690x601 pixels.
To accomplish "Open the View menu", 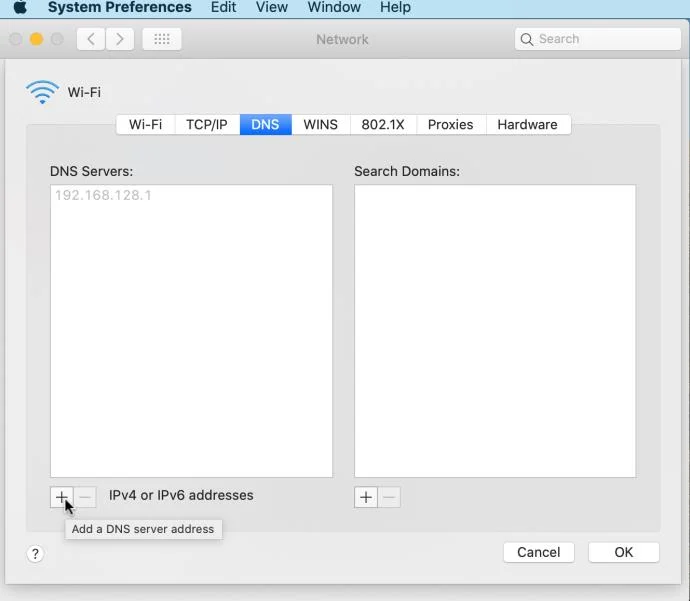I will click(272, 7).
